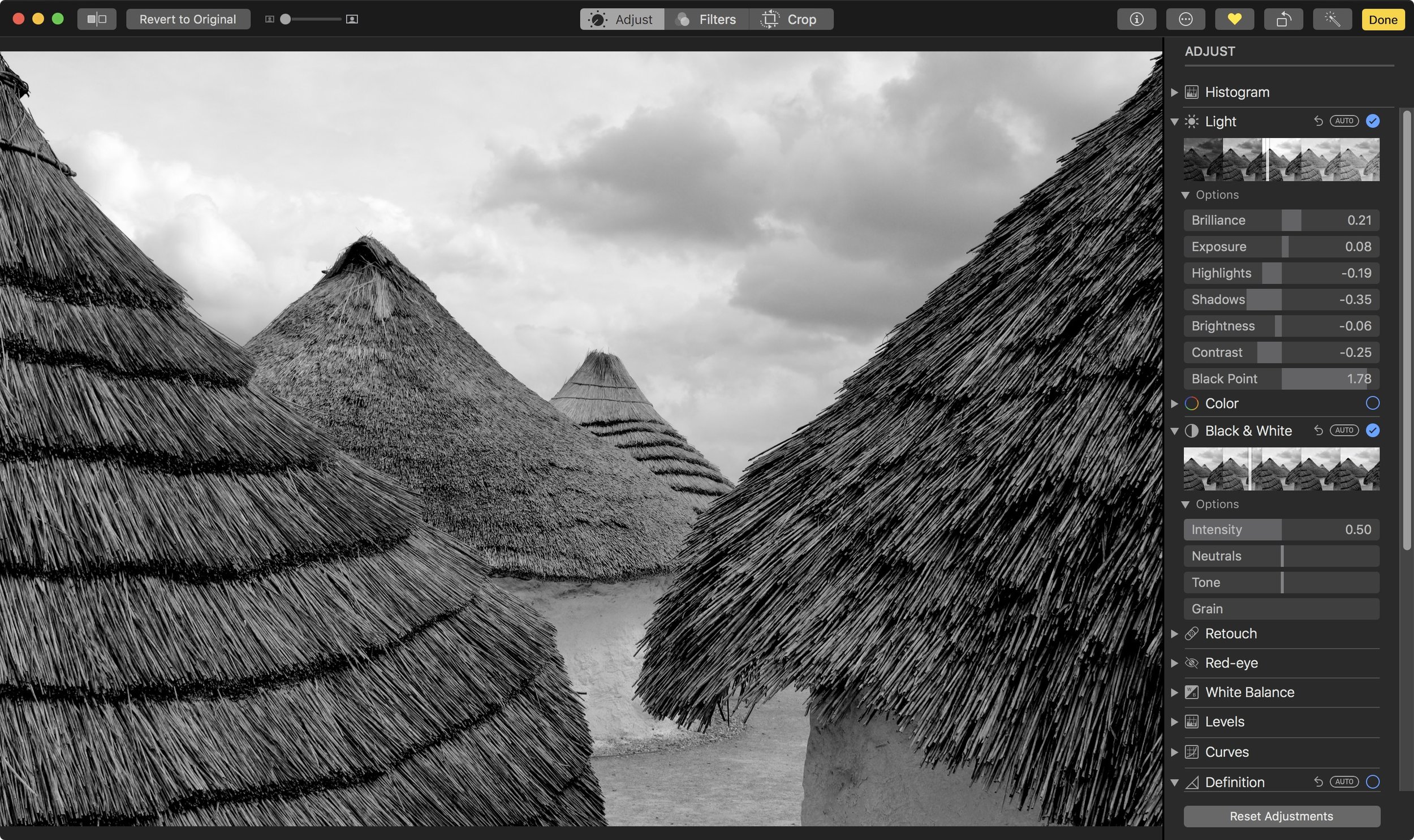Click the Brilliance slider
Screen dimensions: 1414x840
coord(1282,220)
